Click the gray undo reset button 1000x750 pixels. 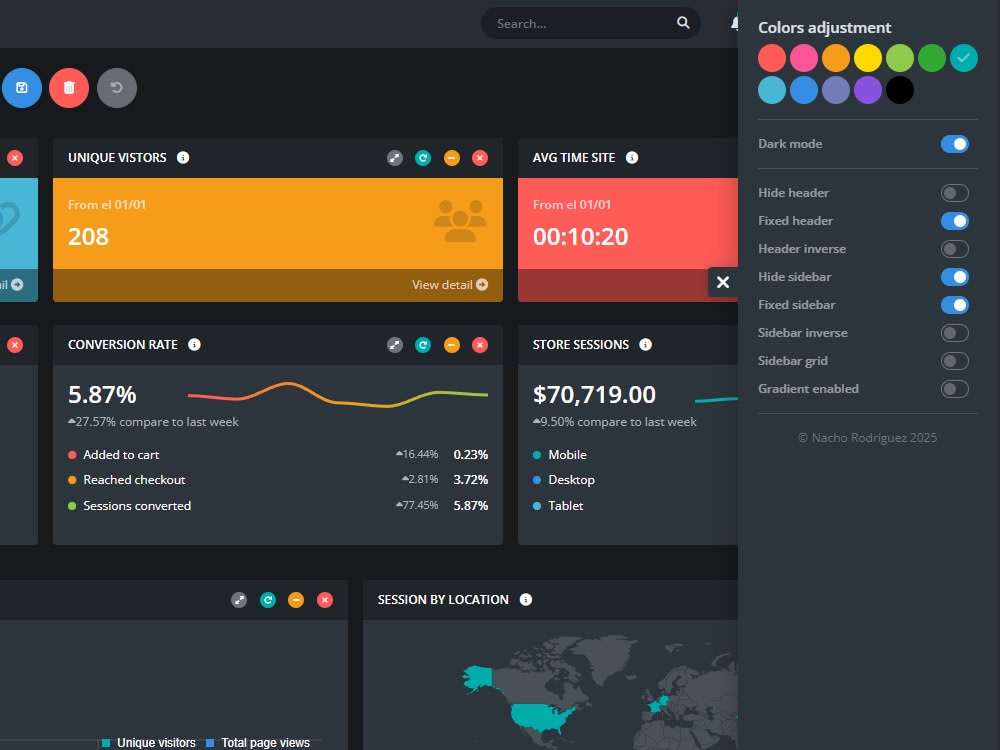point(117,88)
